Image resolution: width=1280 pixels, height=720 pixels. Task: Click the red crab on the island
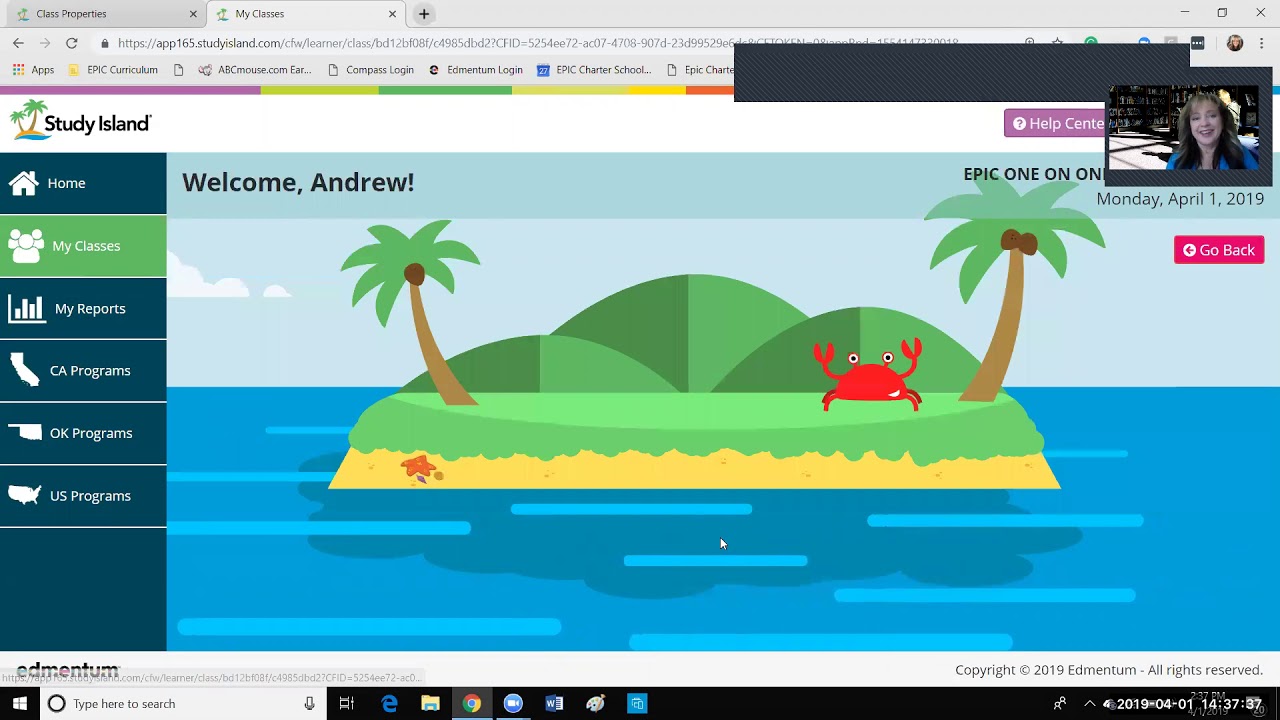click(x=869, y=374)
